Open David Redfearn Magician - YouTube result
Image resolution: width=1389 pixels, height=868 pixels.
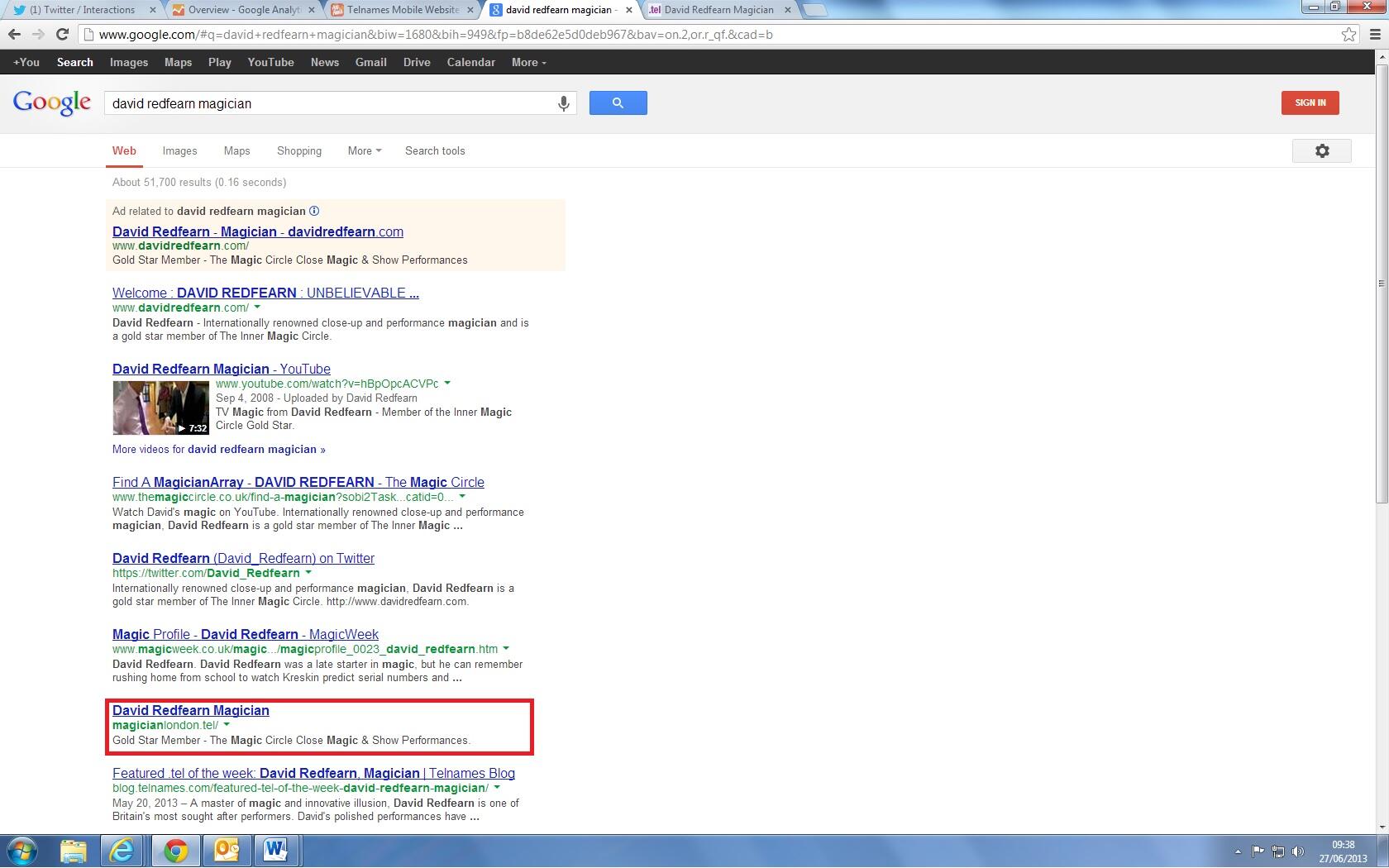pos(222,370)
